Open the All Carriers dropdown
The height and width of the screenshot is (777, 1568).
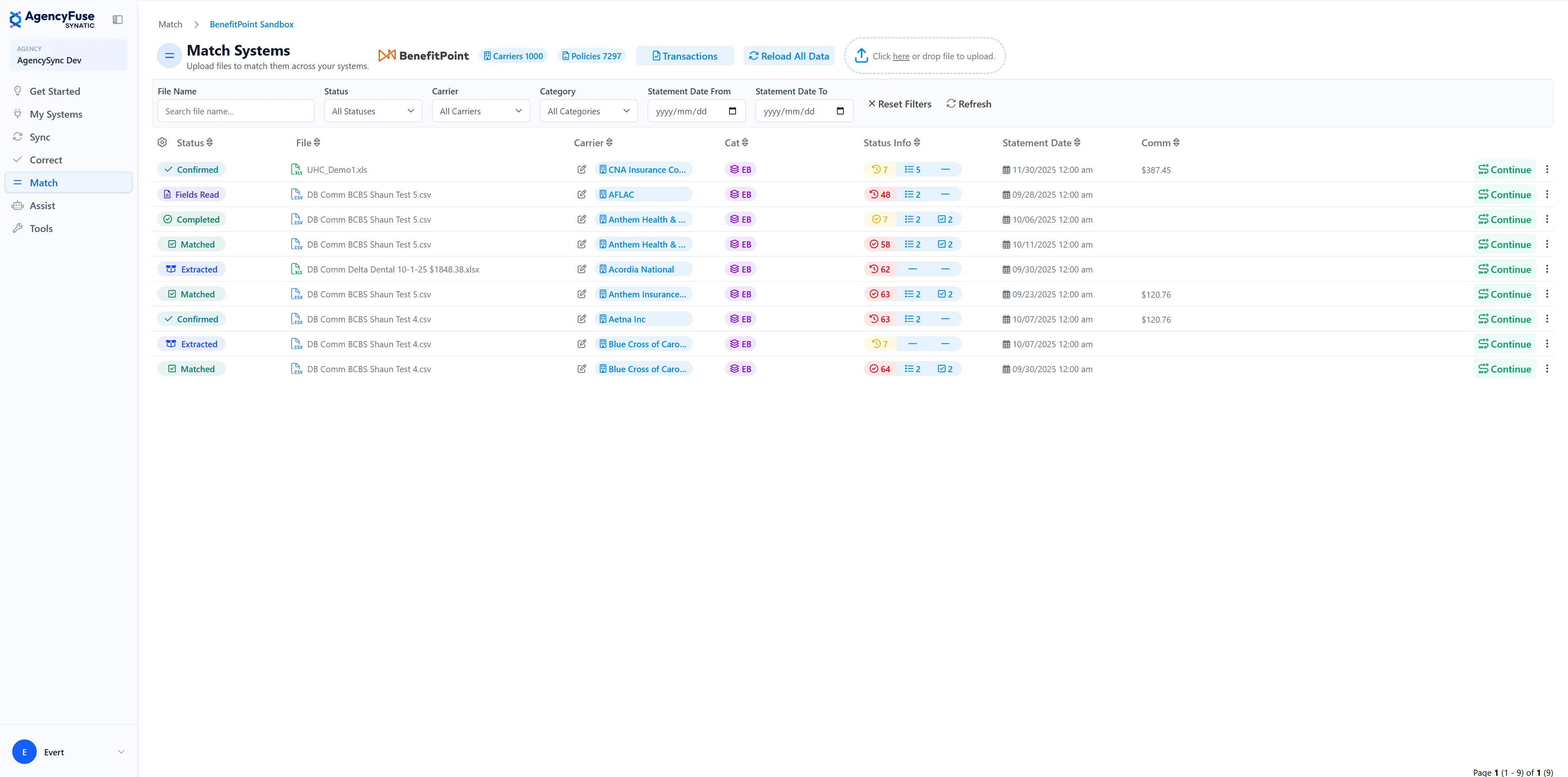480,111
